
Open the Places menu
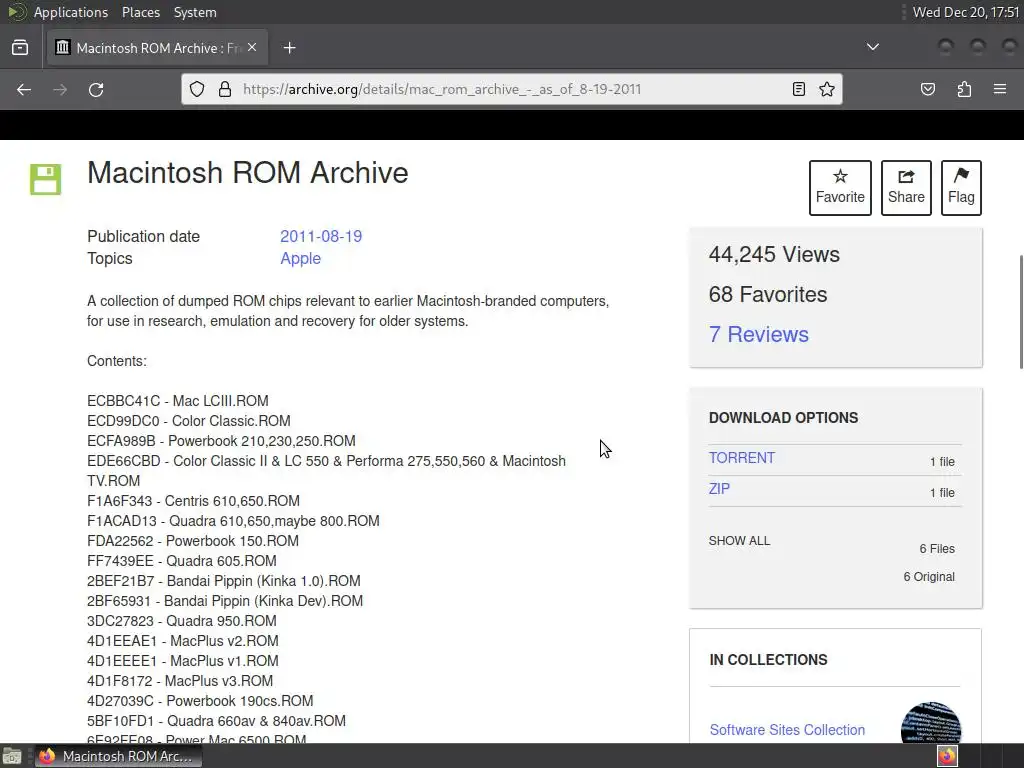point(140,12)
